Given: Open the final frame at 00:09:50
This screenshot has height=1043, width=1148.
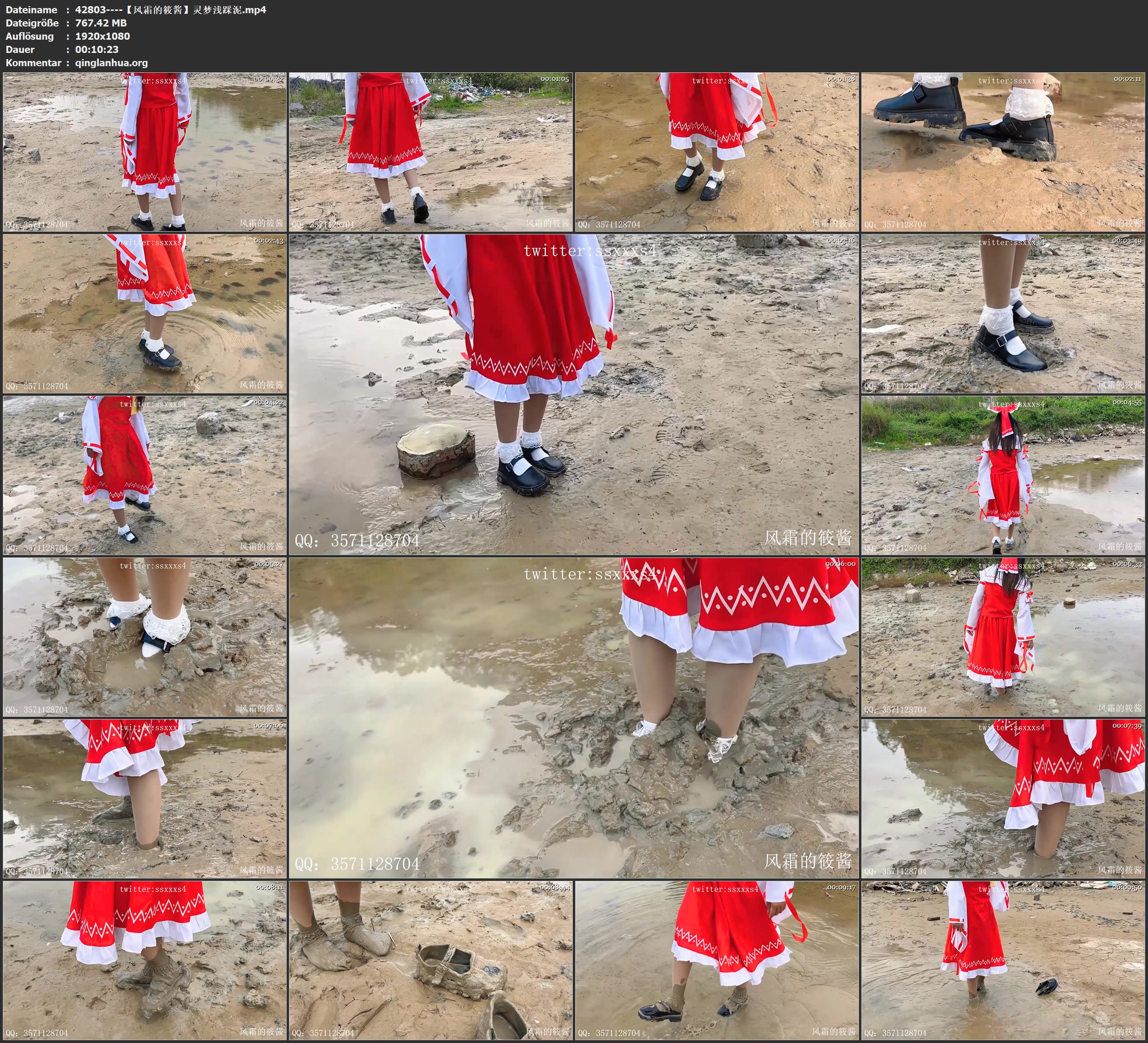Looking at the screenshot, I should [1003, 960].
